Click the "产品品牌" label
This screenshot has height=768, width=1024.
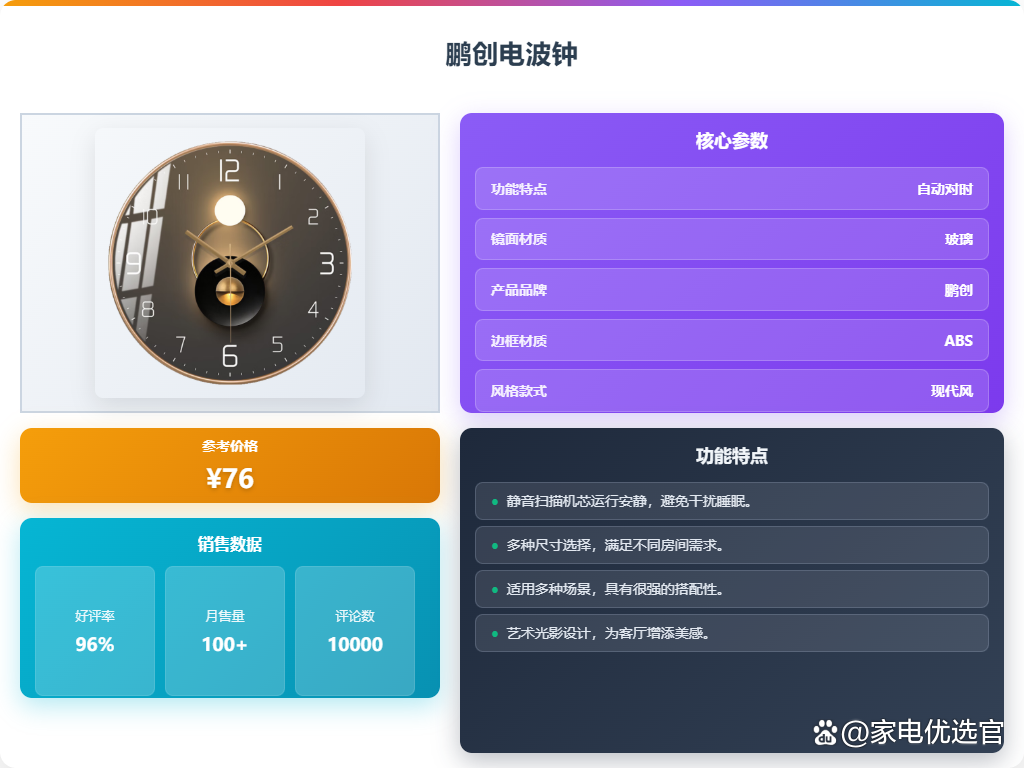coord(519,289)
